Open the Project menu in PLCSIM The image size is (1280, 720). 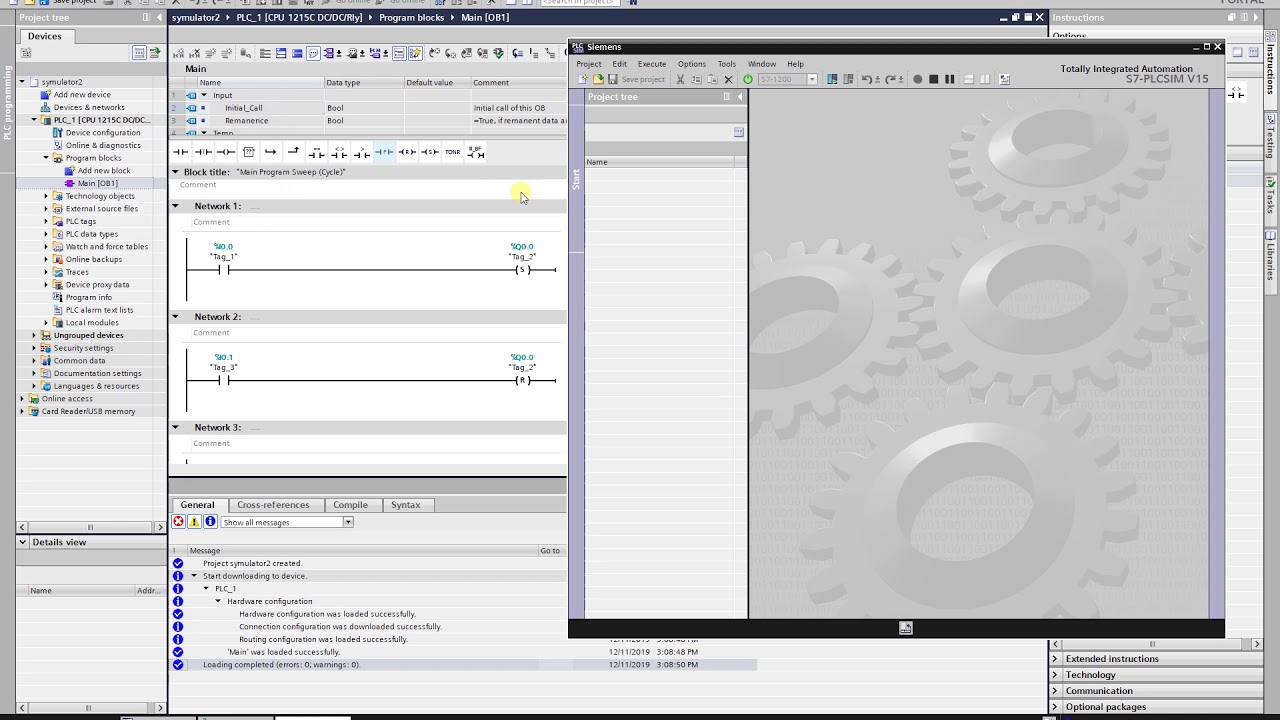[x=589, y=64]
